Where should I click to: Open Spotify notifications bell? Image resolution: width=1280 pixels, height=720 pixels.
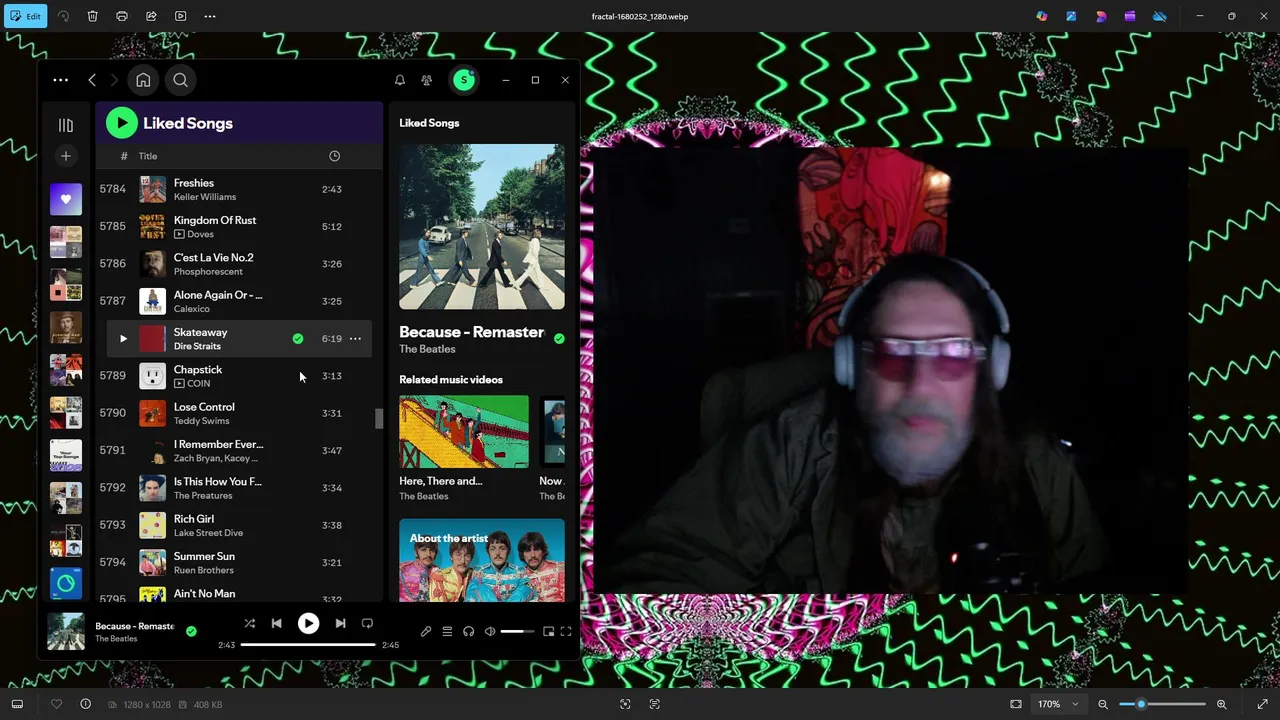[x=400, y=80]
